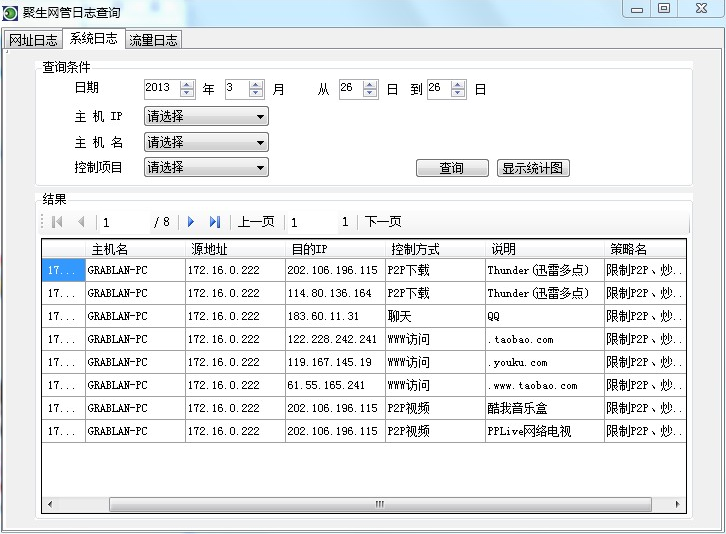Click the previous record arrow icon
726x534 pixels.
click(x=81, y=222)
